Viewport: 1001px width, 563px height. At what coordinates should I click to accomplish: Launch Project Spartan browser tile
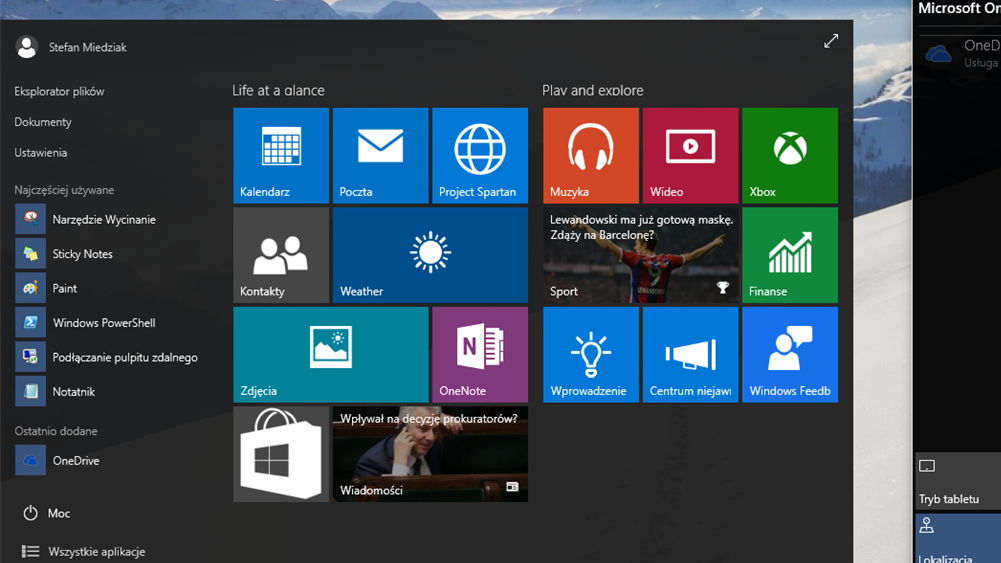(x=480, y=156)
